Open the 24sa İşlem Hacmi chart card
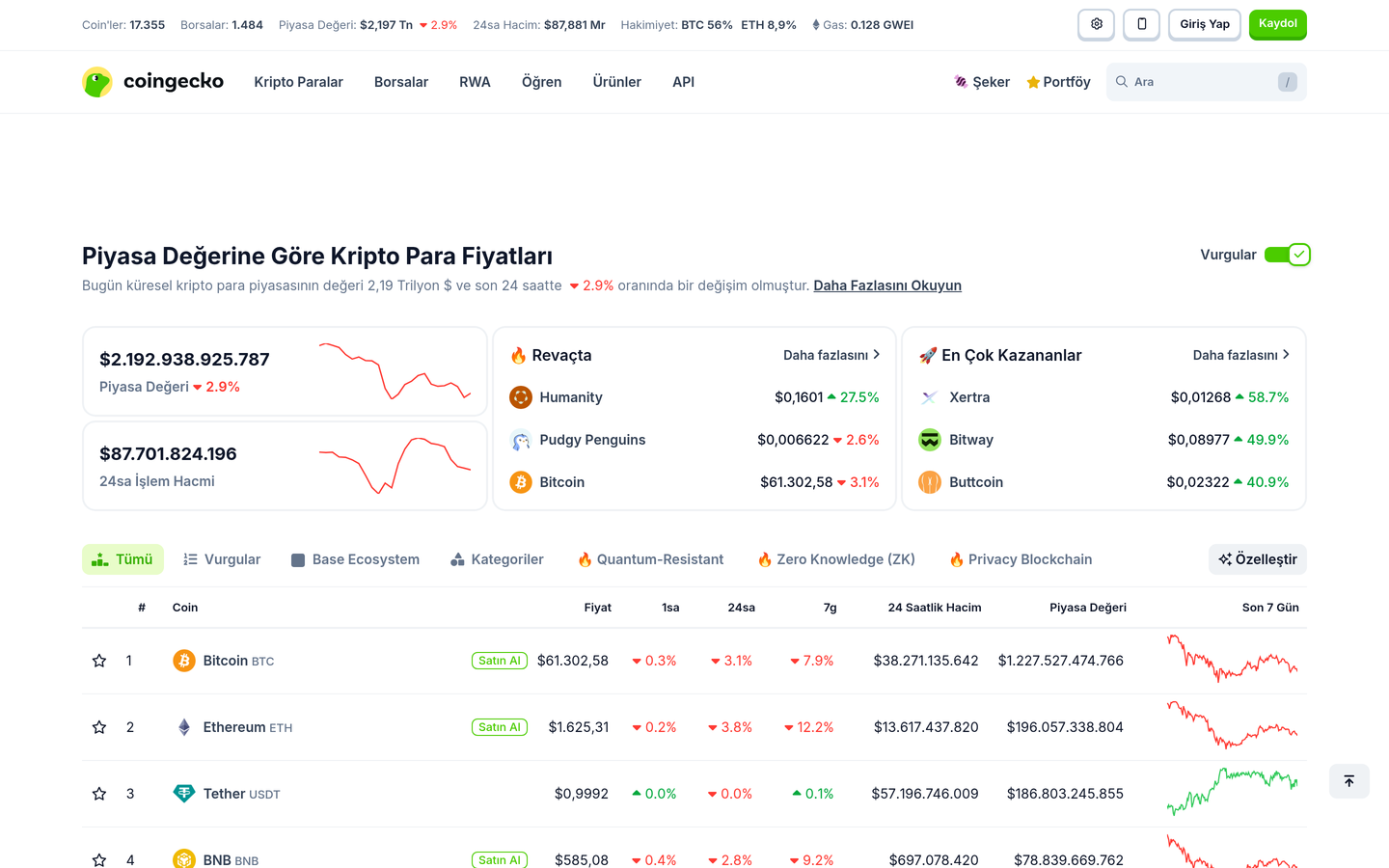Screen dimensions: 1389x868 pos(285,466)
